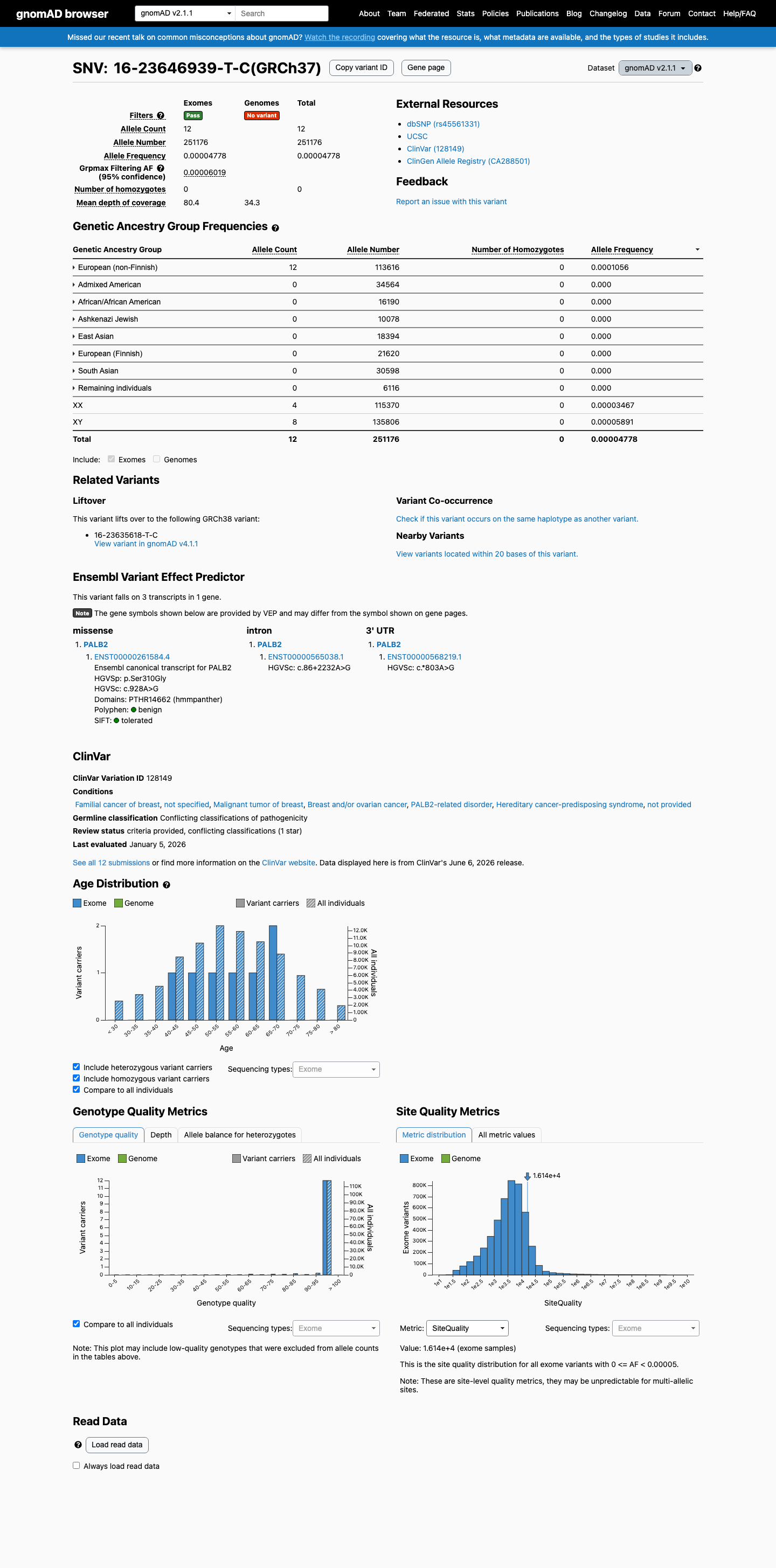Enable the Genomes include checkbox
This screenshot has height=1568, width=776.
(156, 459)
